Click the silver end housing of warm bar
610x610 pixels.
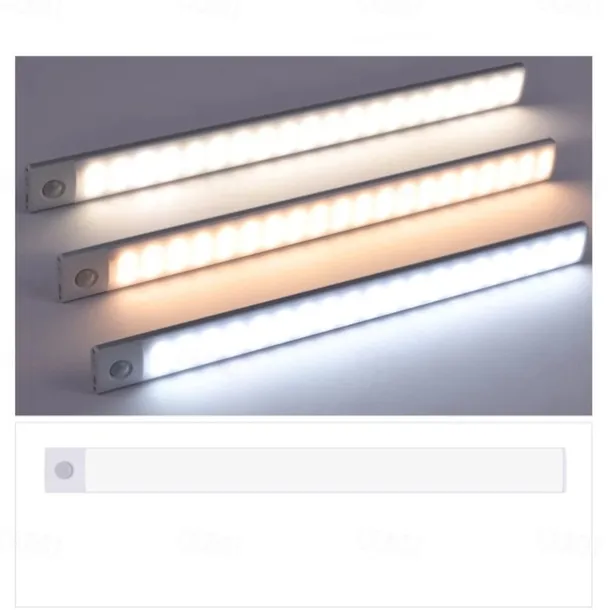pos(84,277)
